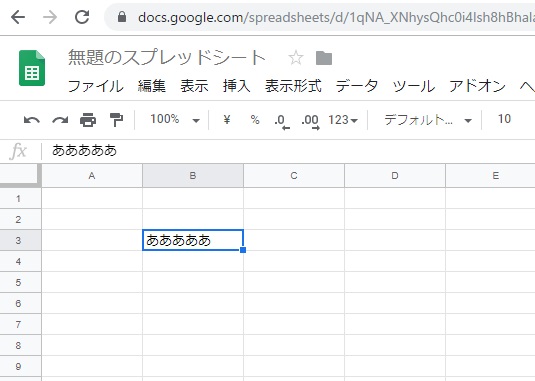Click cell B3 containing あああああ
Image resolution: width=535 pixels, height=381 pixels.
[193, 240]
